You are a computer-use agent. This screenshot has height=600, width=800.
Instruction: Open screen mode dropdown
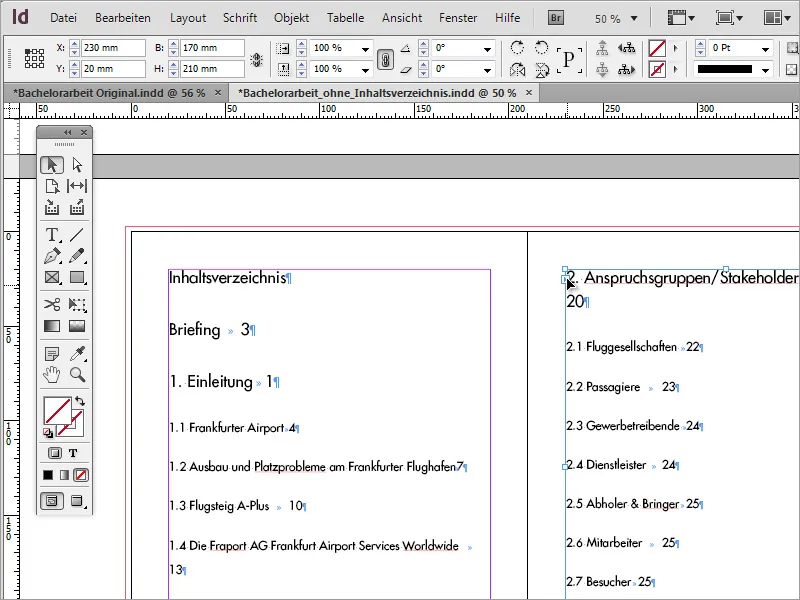point(729,18)
